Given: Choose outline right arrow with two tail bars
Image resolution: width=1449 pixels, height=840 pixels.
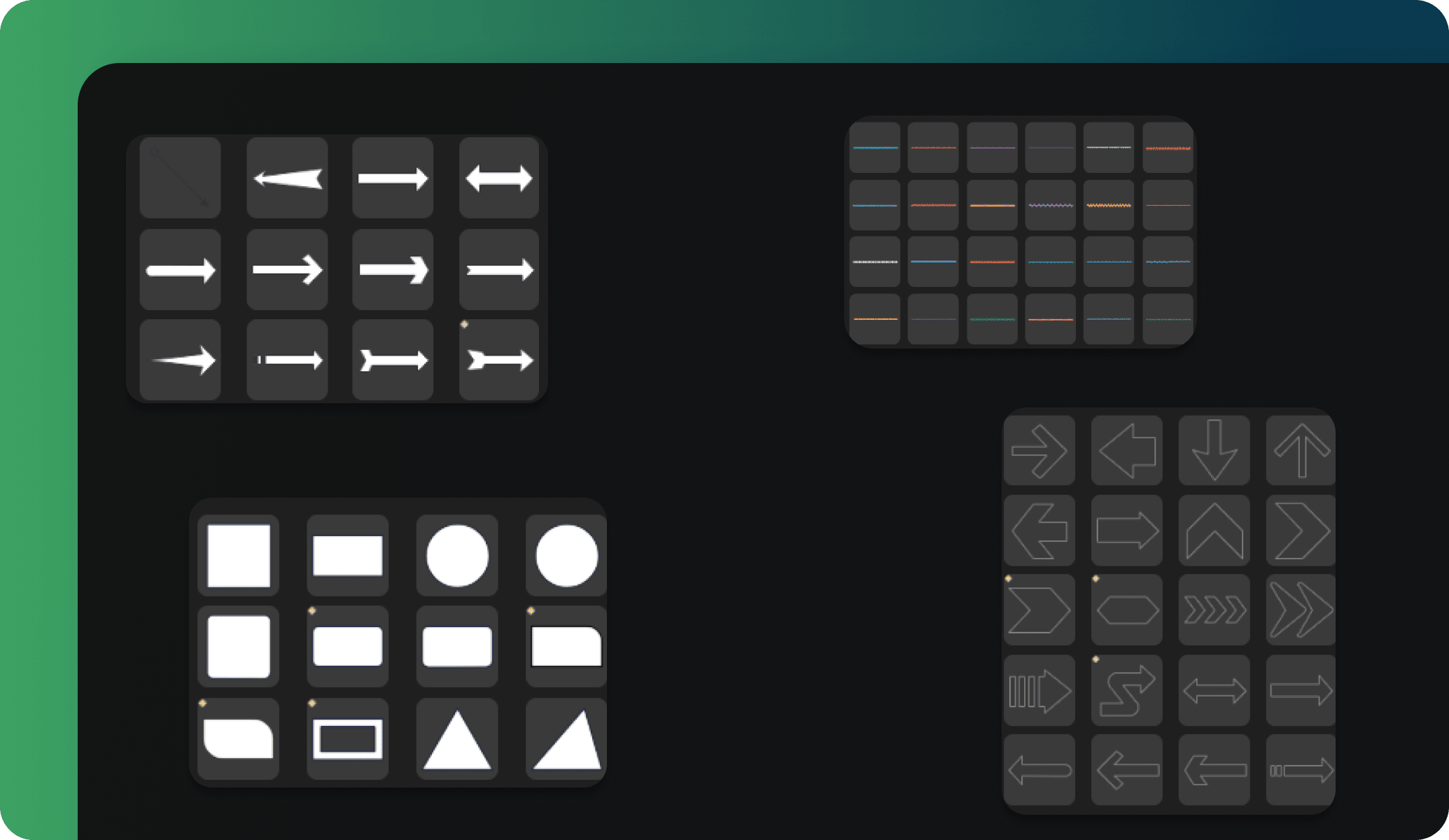Looking at the screenshot, I should (x=1301, y=770).
